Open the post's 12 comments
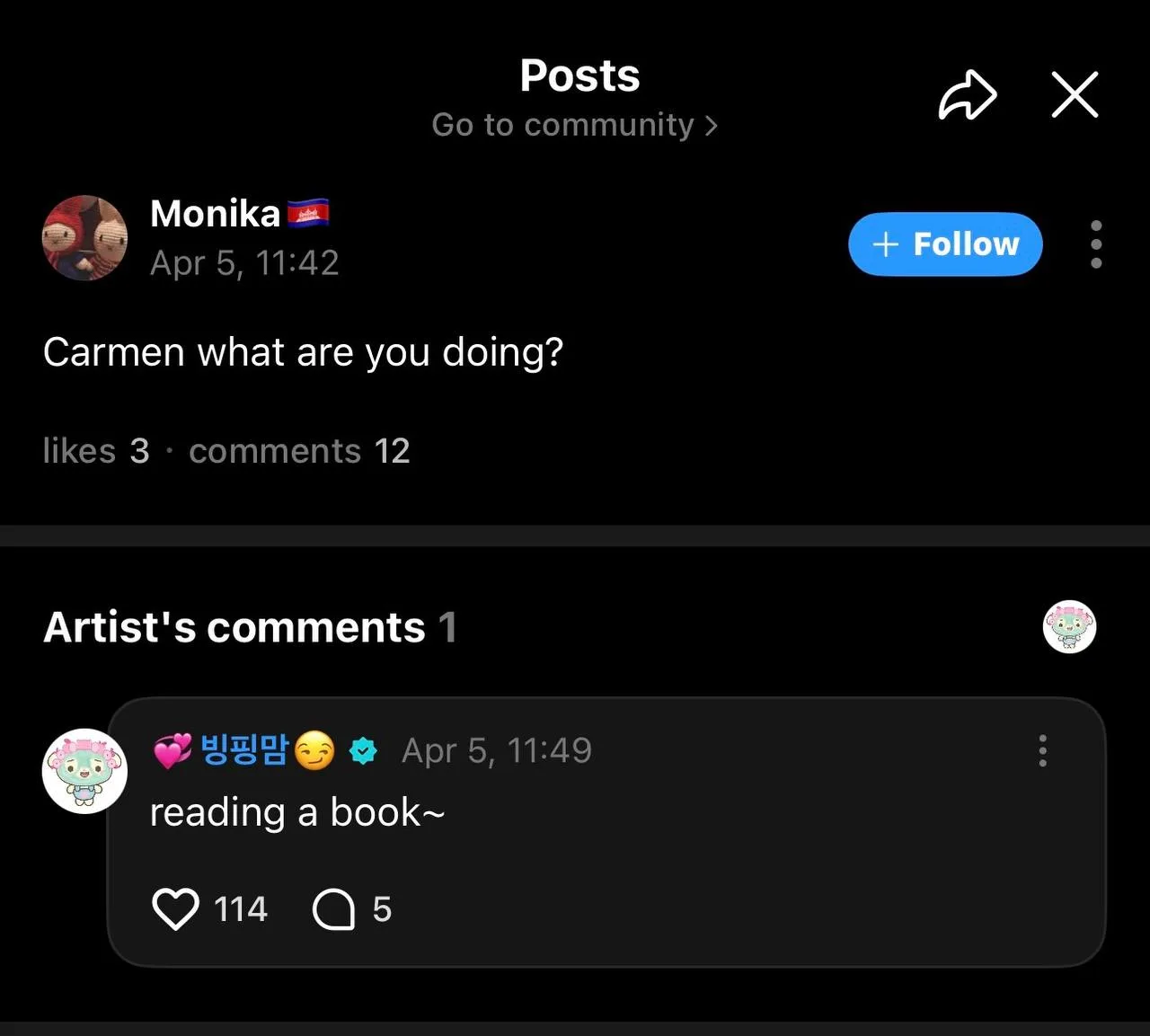This screenshot has width=1150, height=1036. coord(299,451)
